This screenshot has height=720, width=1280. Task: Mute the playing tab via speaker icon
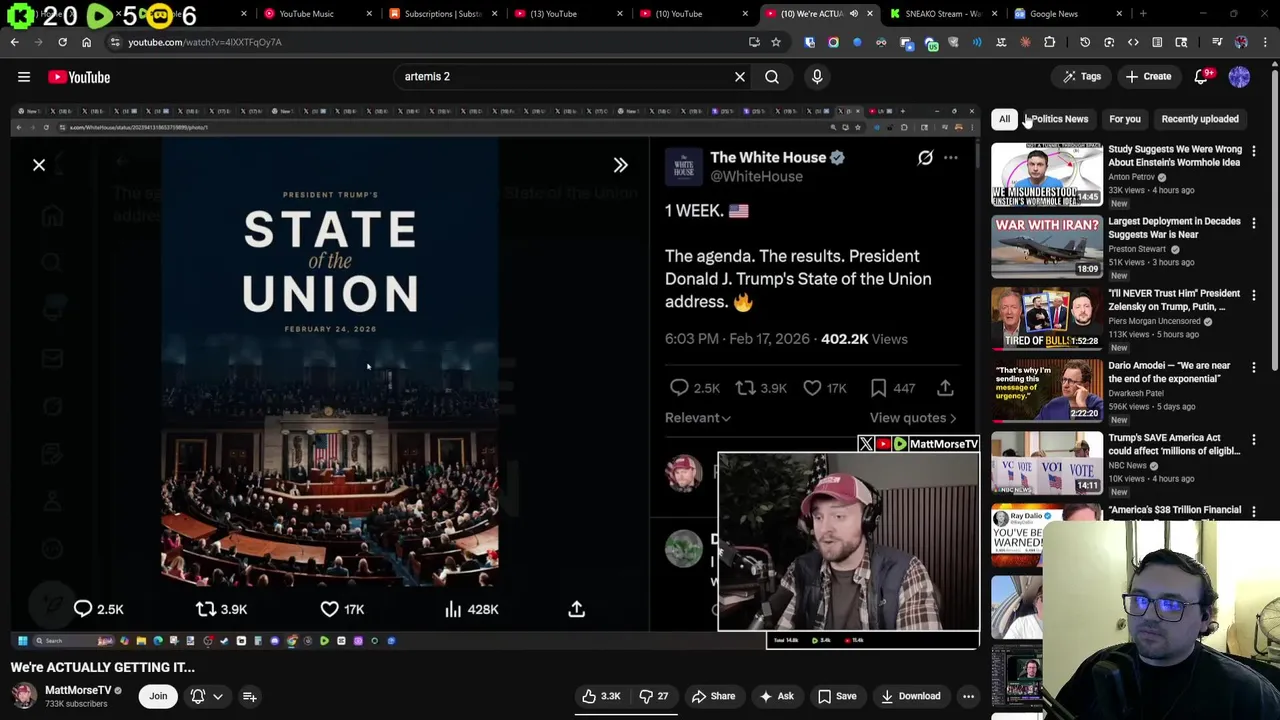854,14
